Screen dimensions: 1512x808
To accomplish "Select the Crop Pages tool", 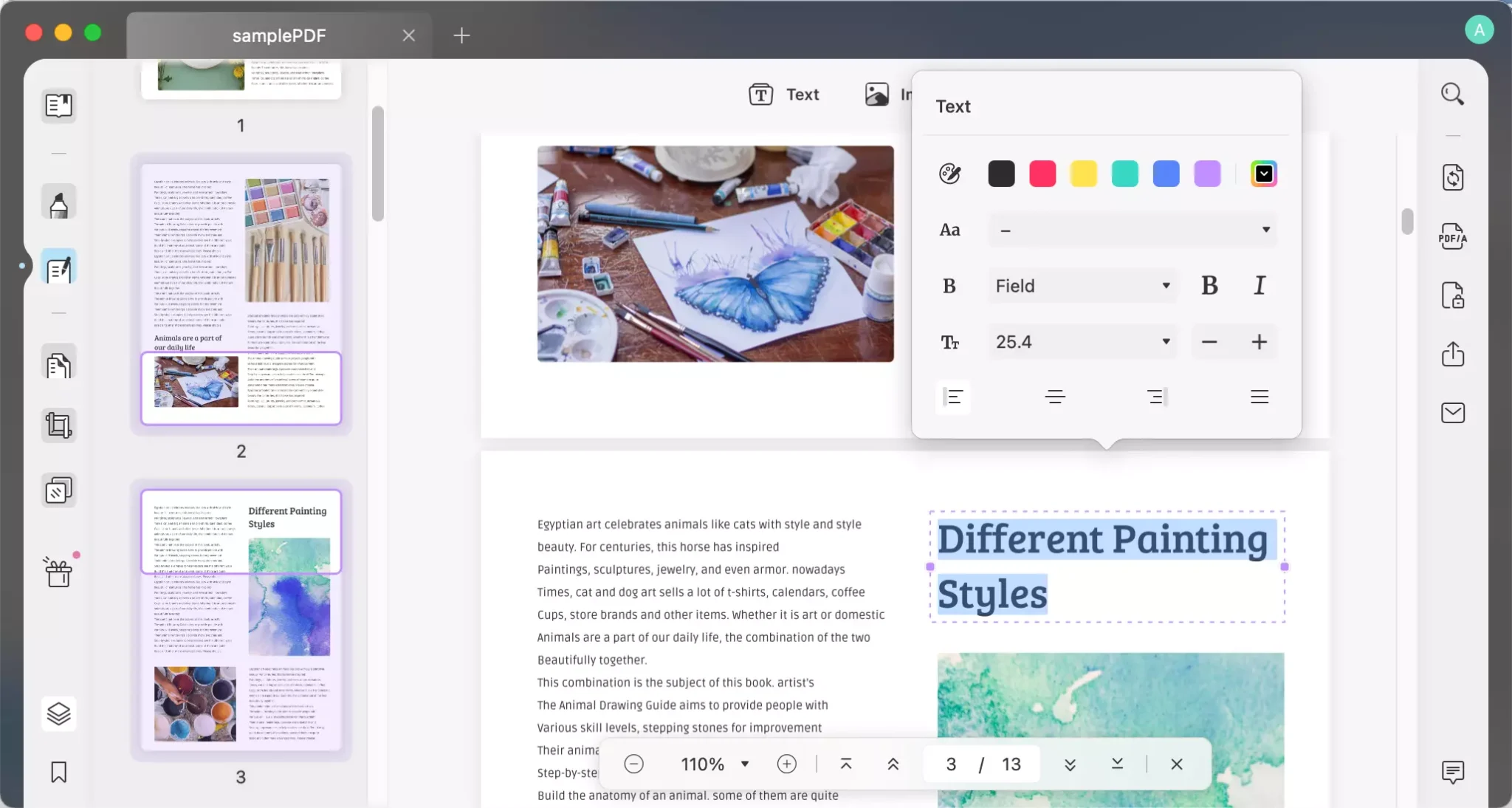I will click(58, 425).
